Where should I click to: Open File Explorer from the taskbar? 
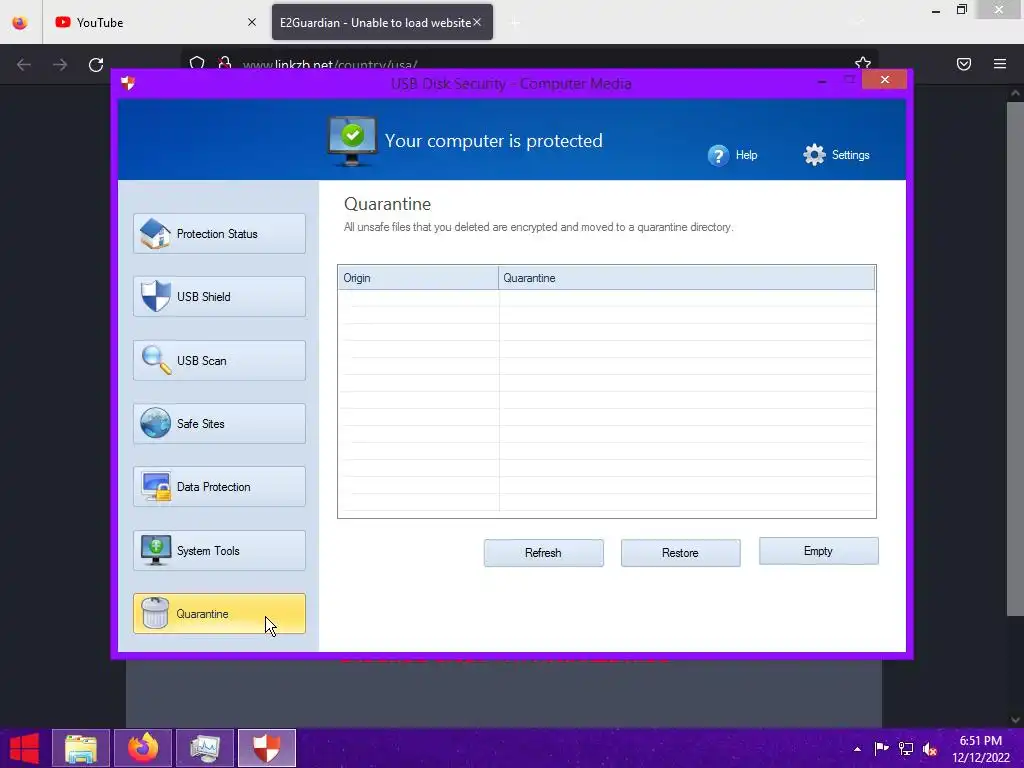81,748
